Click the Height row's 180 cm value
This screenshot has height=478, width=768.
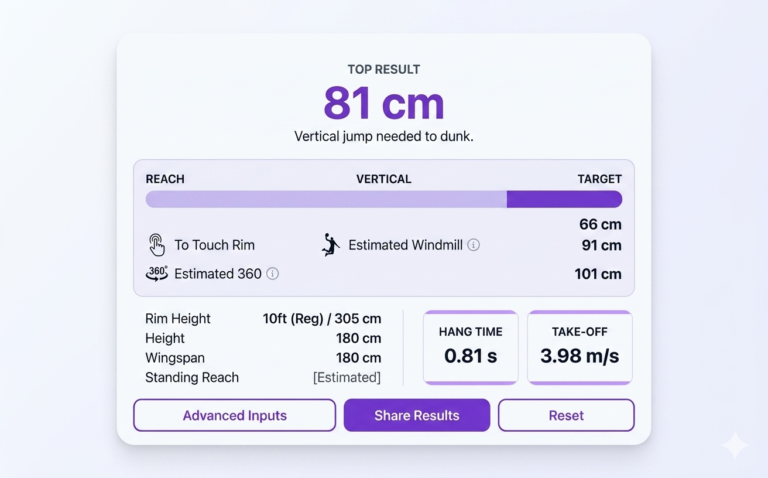click(359, 338)
